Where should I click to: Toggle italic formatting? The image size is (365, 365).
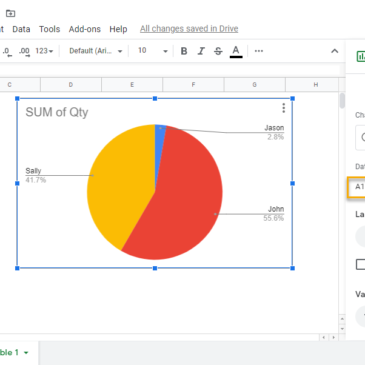coord(201,51)
